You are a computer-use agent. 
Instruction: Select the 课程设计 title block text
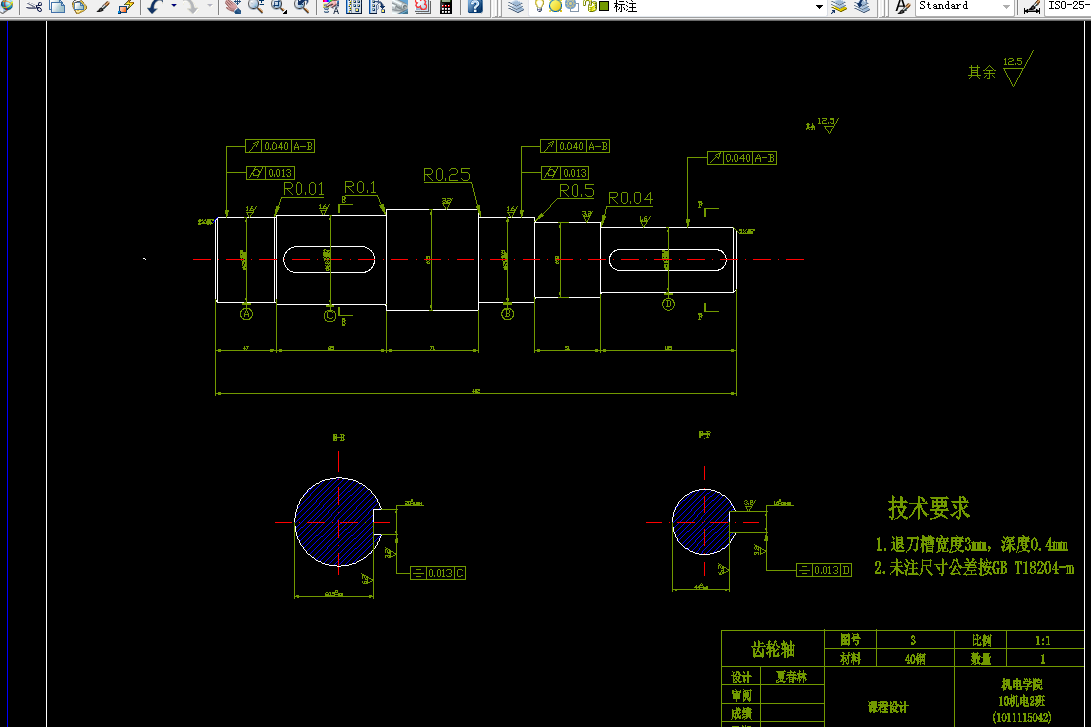888,707
